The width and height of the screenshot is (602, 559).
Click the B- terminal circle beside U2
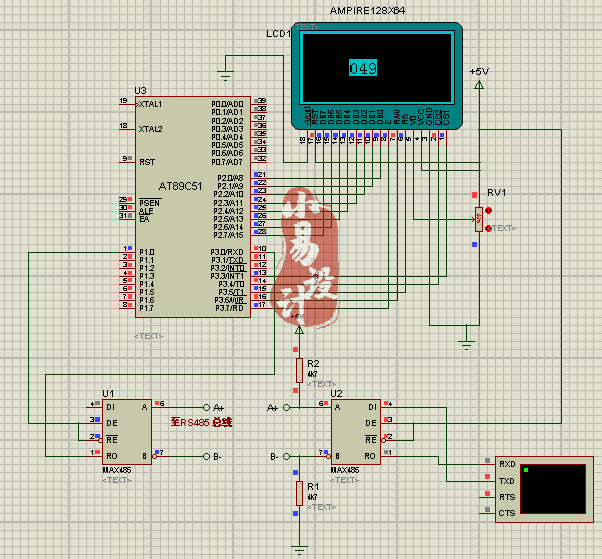coord(286,456)
